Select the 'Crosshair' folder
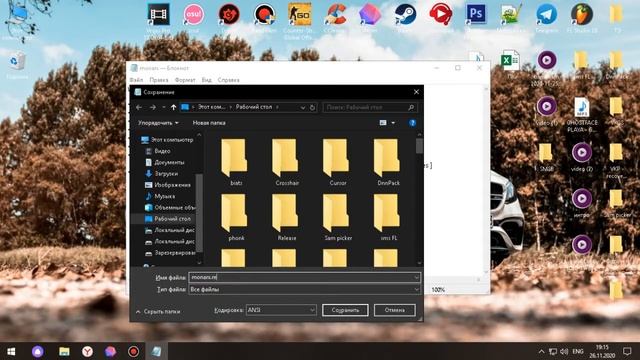This screenshot has height=360, width=640. [x=286, y=162]
